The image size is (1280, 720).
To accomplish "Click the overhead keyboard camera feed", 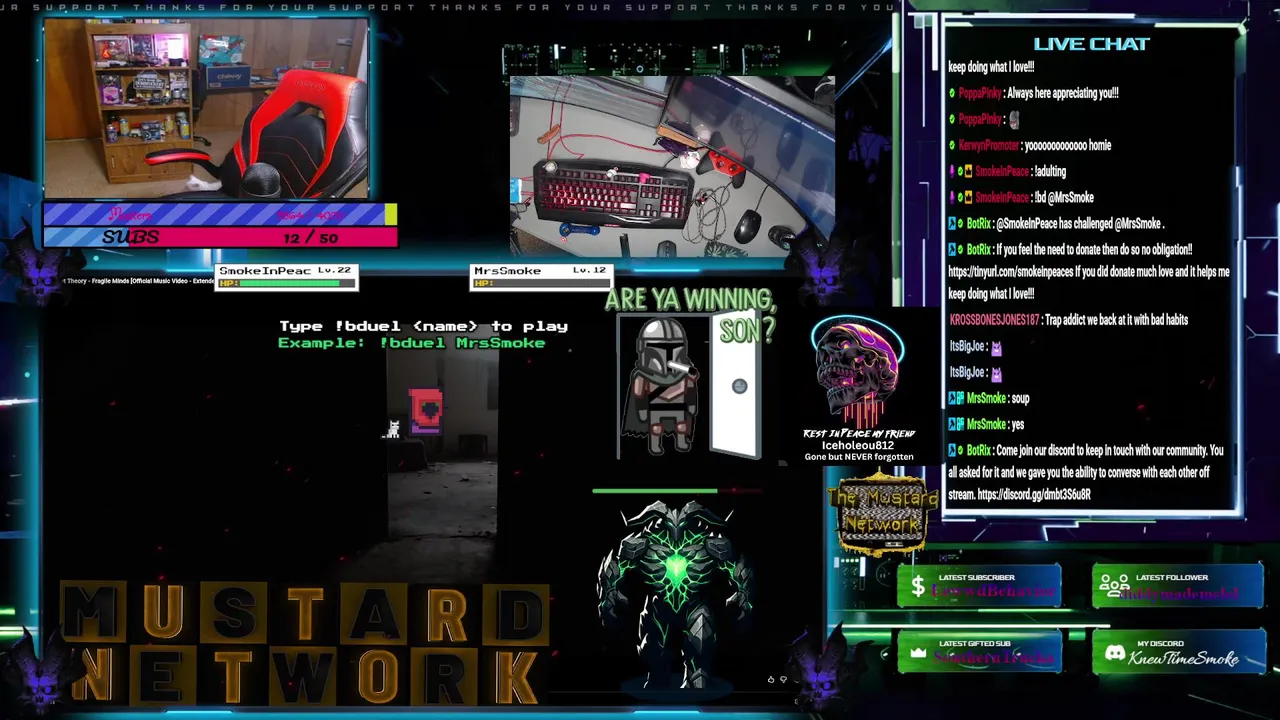I will pyautogui.click(x=672, y=166).
